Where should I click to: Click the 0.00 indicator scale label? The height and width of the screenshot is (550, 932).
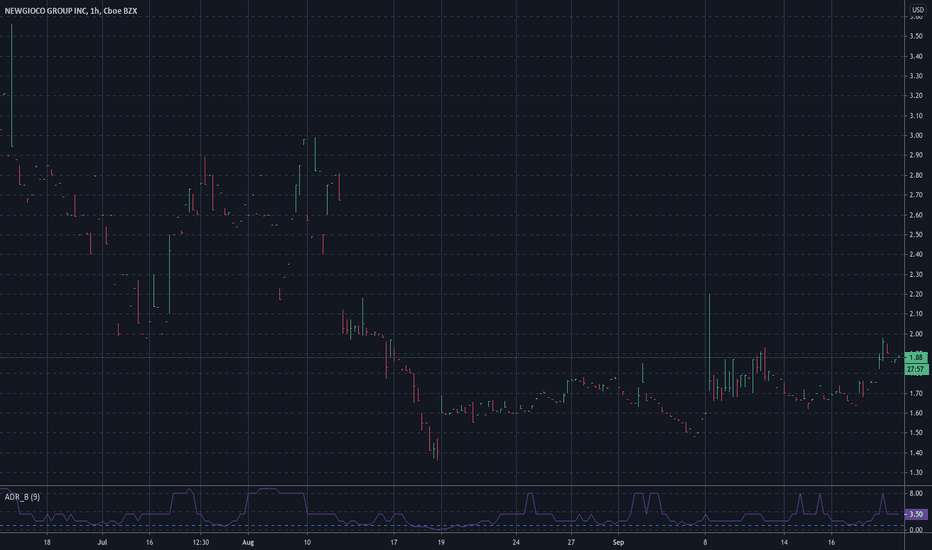coord(916,530)
